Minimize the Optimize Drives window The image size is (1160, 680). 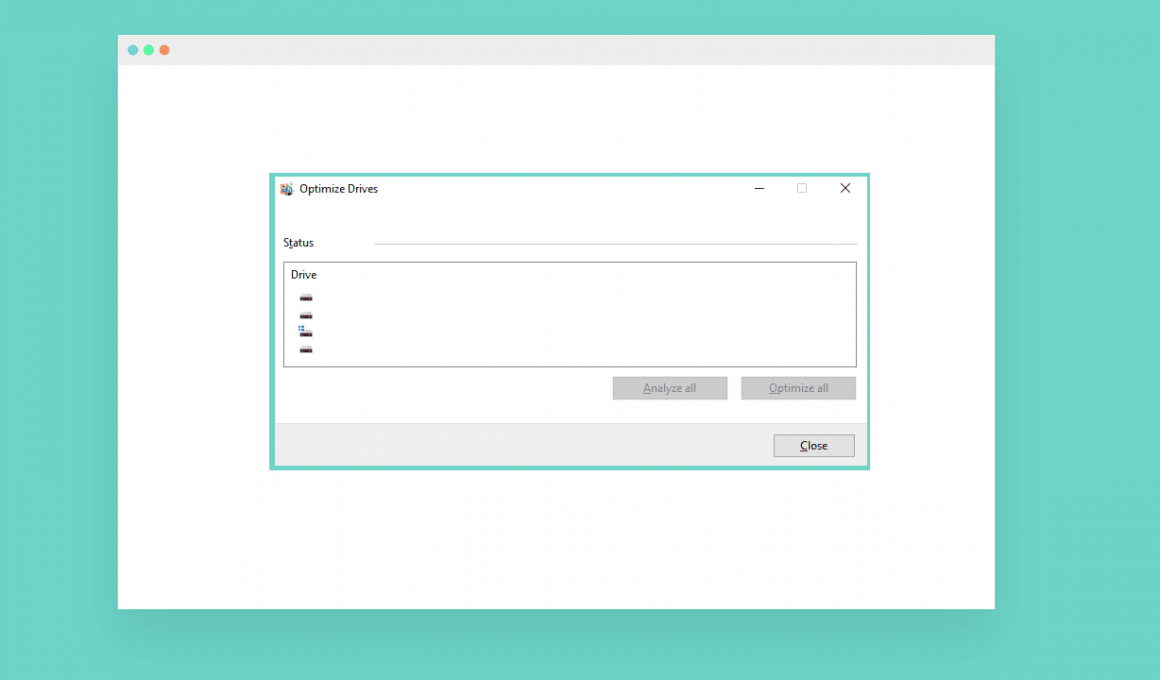click(x=759, y=189)
